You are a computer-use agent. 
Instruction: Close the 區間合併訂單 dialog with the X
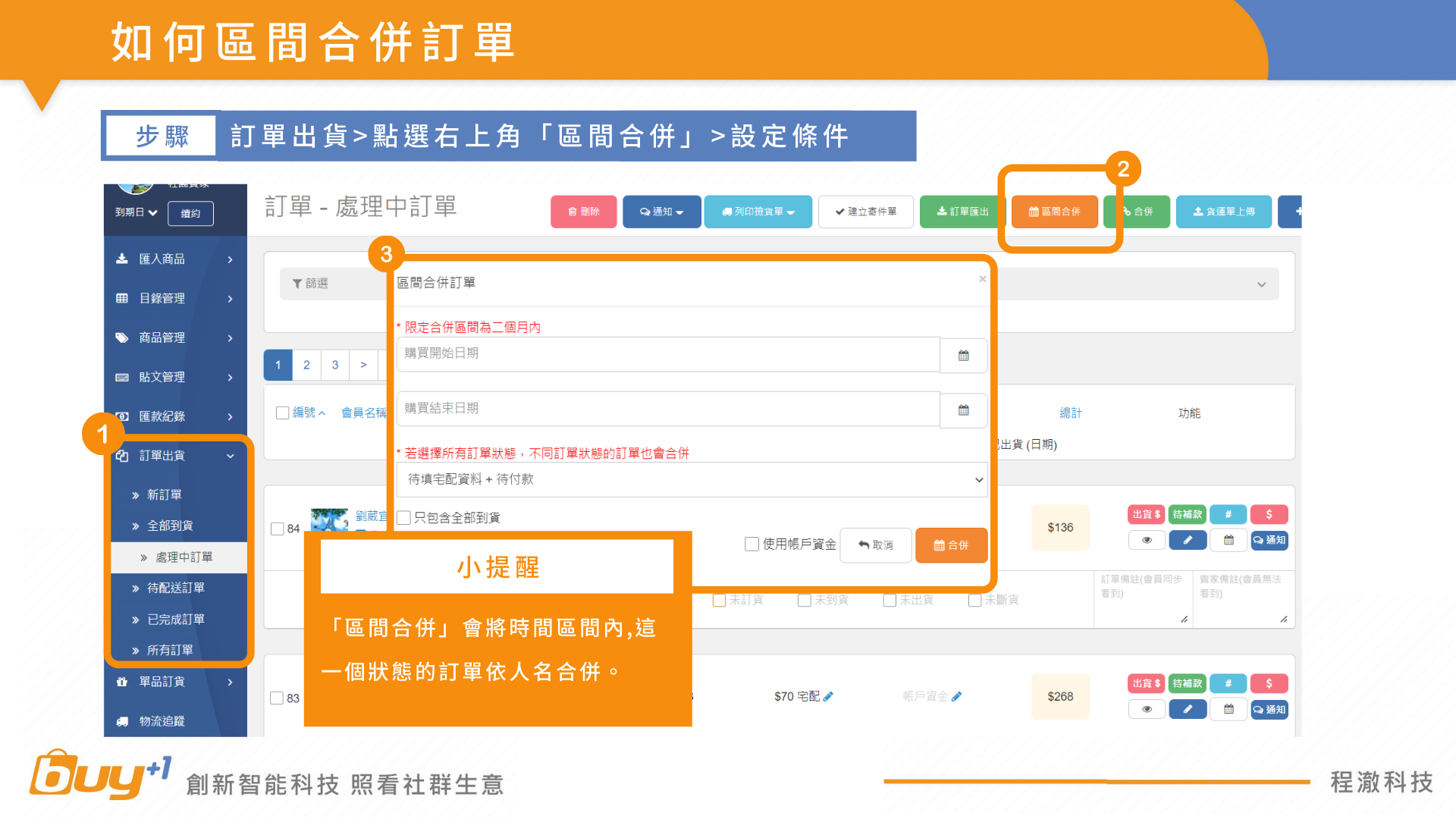coord(982,279)
